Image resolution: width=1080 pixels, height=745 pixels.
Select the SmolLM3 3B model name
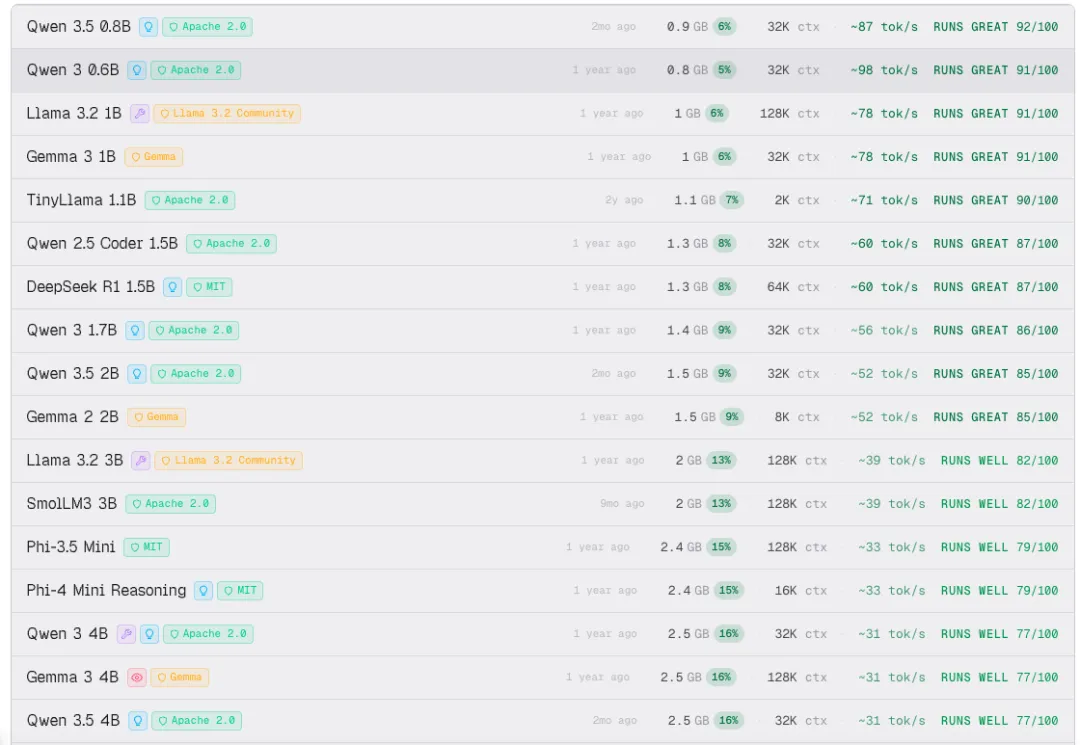[72, 504]
